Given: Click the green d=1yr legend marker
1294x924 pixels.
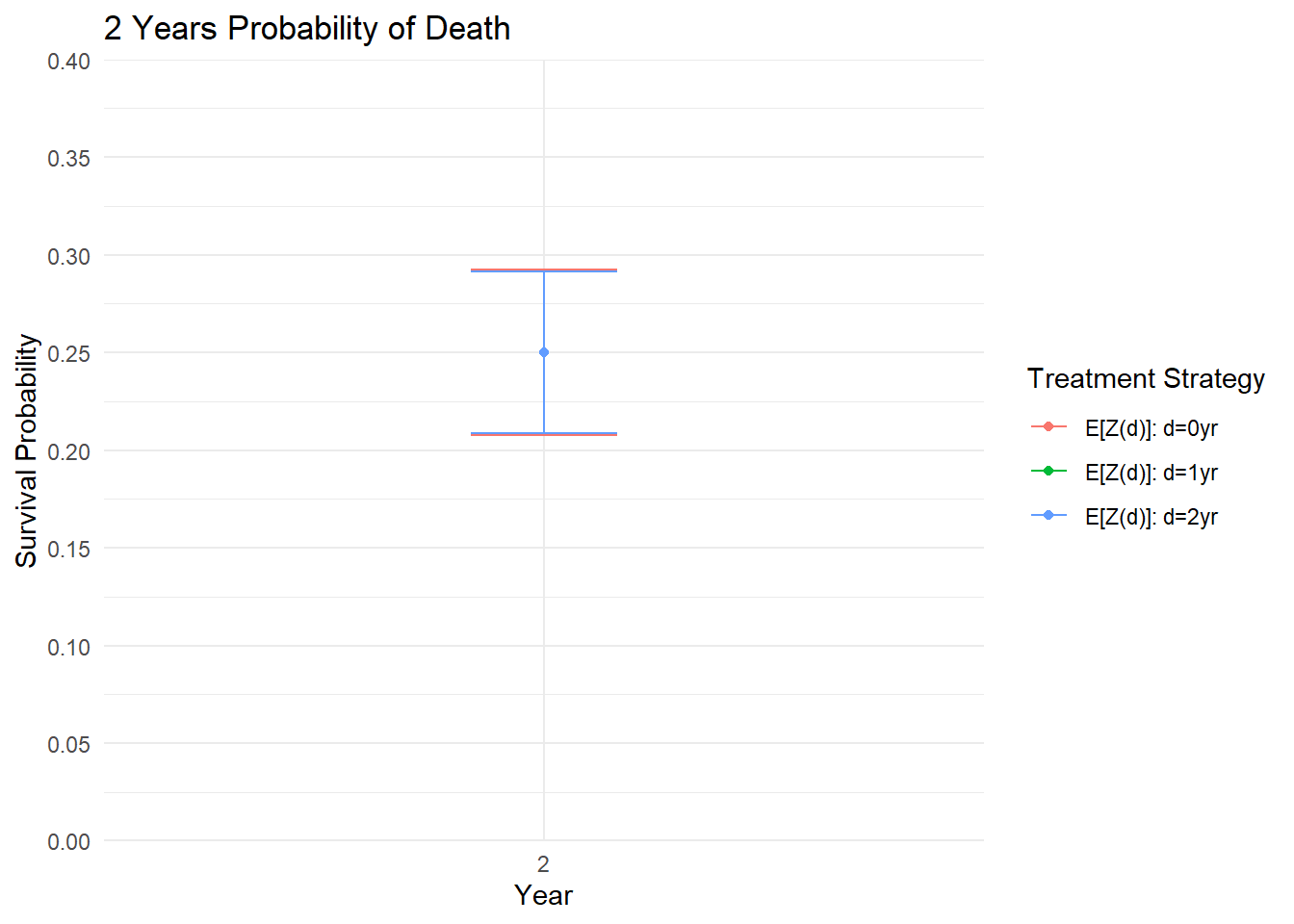Looking at the screenshot, I should [x=1048, y=471].
